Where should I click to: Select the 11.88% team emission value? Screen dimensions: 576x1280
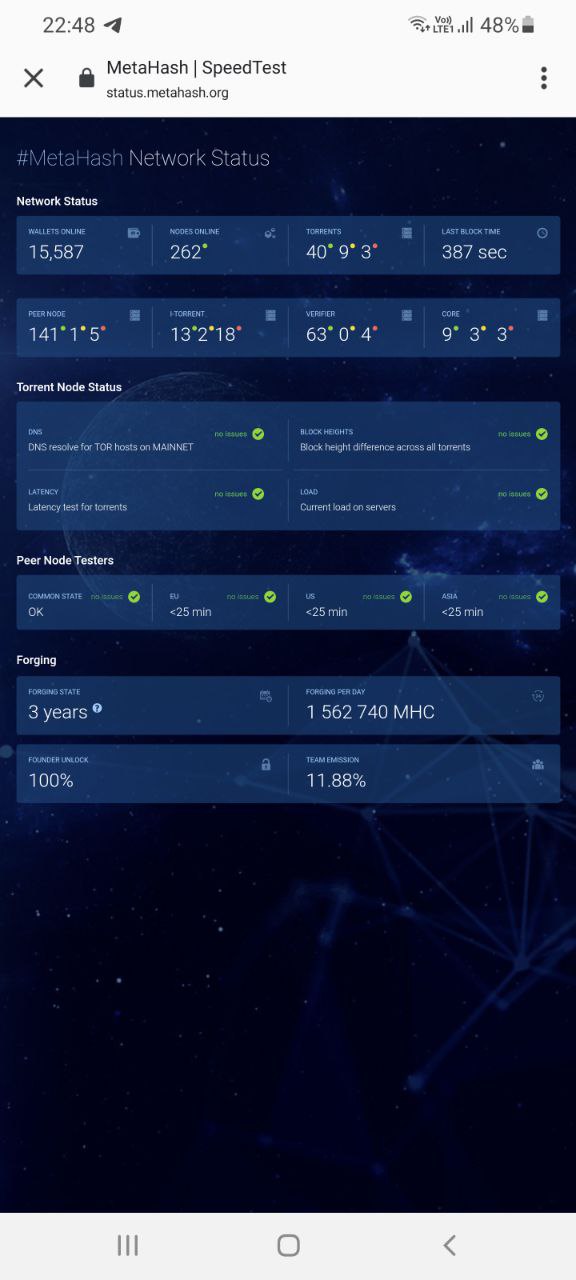[336, 780]
